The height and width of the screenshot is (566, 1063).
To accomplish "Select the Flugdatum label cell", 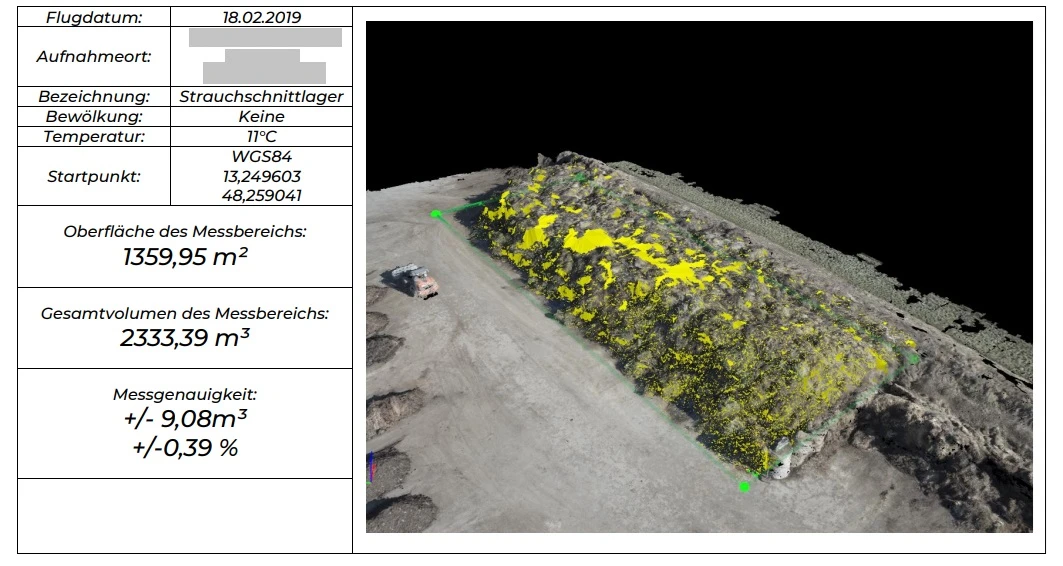I will click(94, 17).
